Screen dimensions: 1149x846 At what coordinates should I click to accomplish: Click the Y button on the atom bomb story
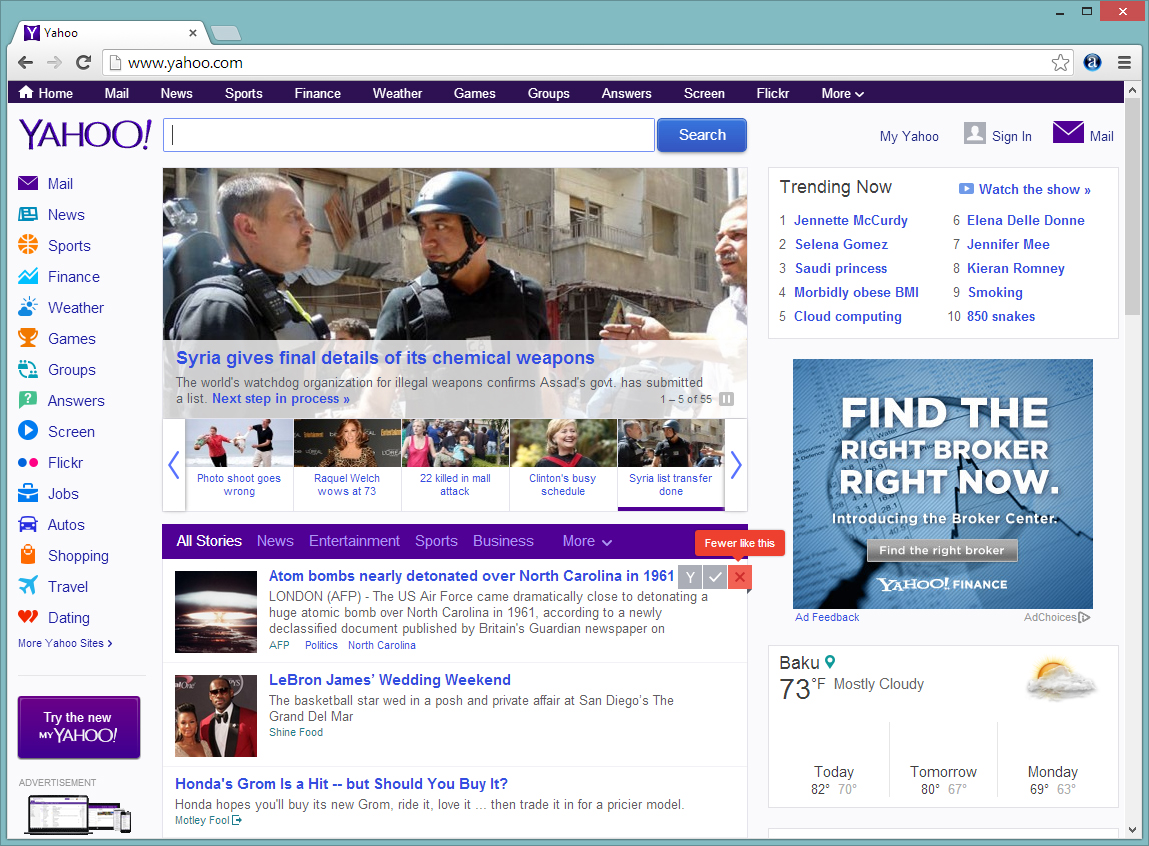click(690, 577)
